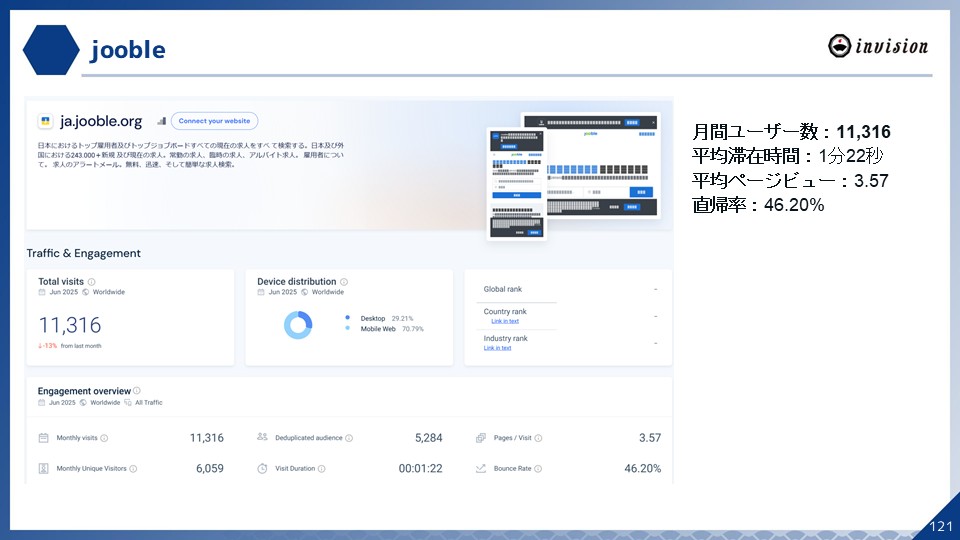Click the 月間ユーザー数 line

[x=791, y=132]
